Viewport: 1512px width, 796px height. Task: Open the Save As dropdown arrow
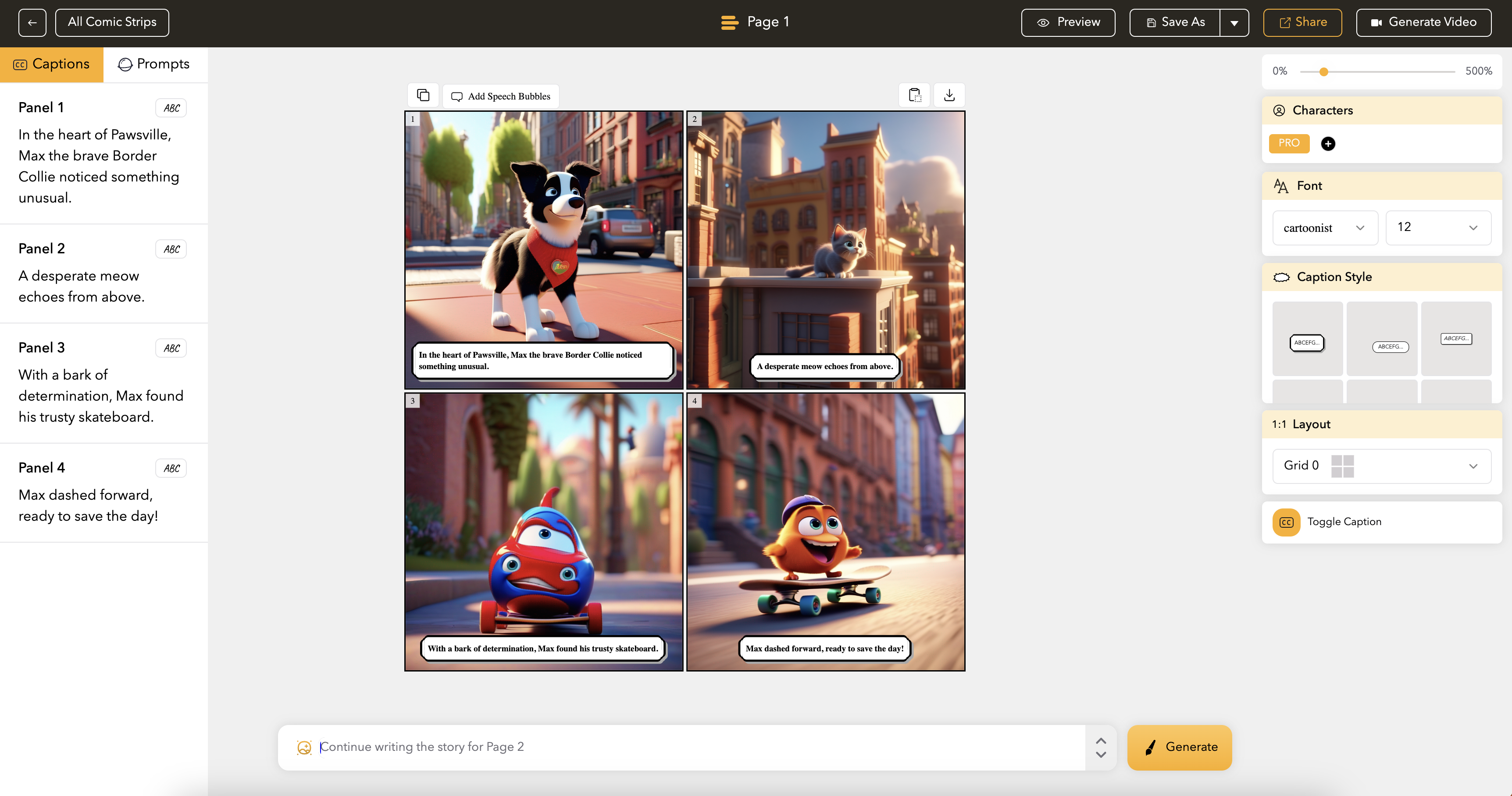pos(1234,23)
